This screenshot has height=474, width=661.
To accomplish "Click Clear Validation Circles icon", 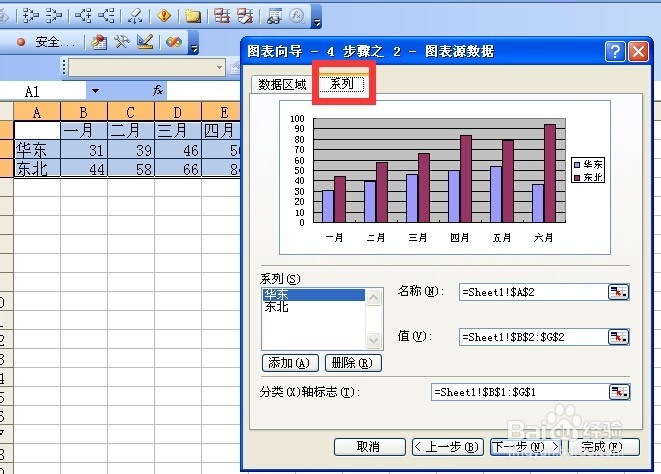I will tap(245, 16).
